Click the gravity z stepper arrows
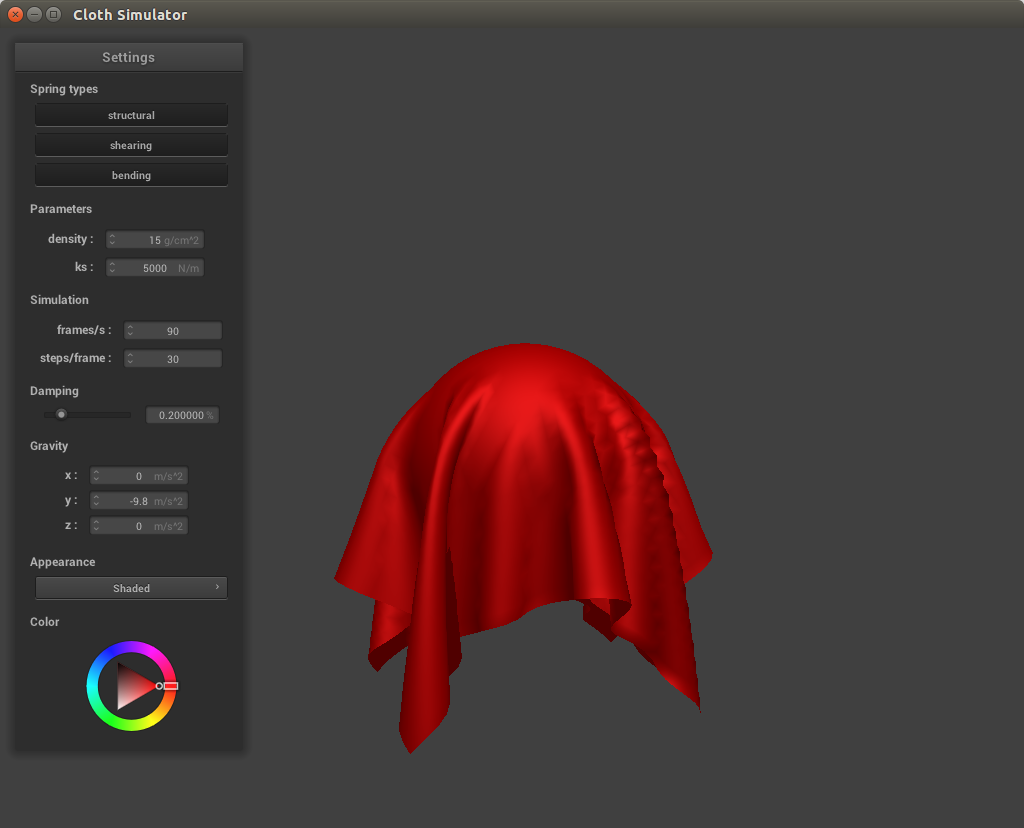Viewport: 1024px width, 828px height. 97,526
